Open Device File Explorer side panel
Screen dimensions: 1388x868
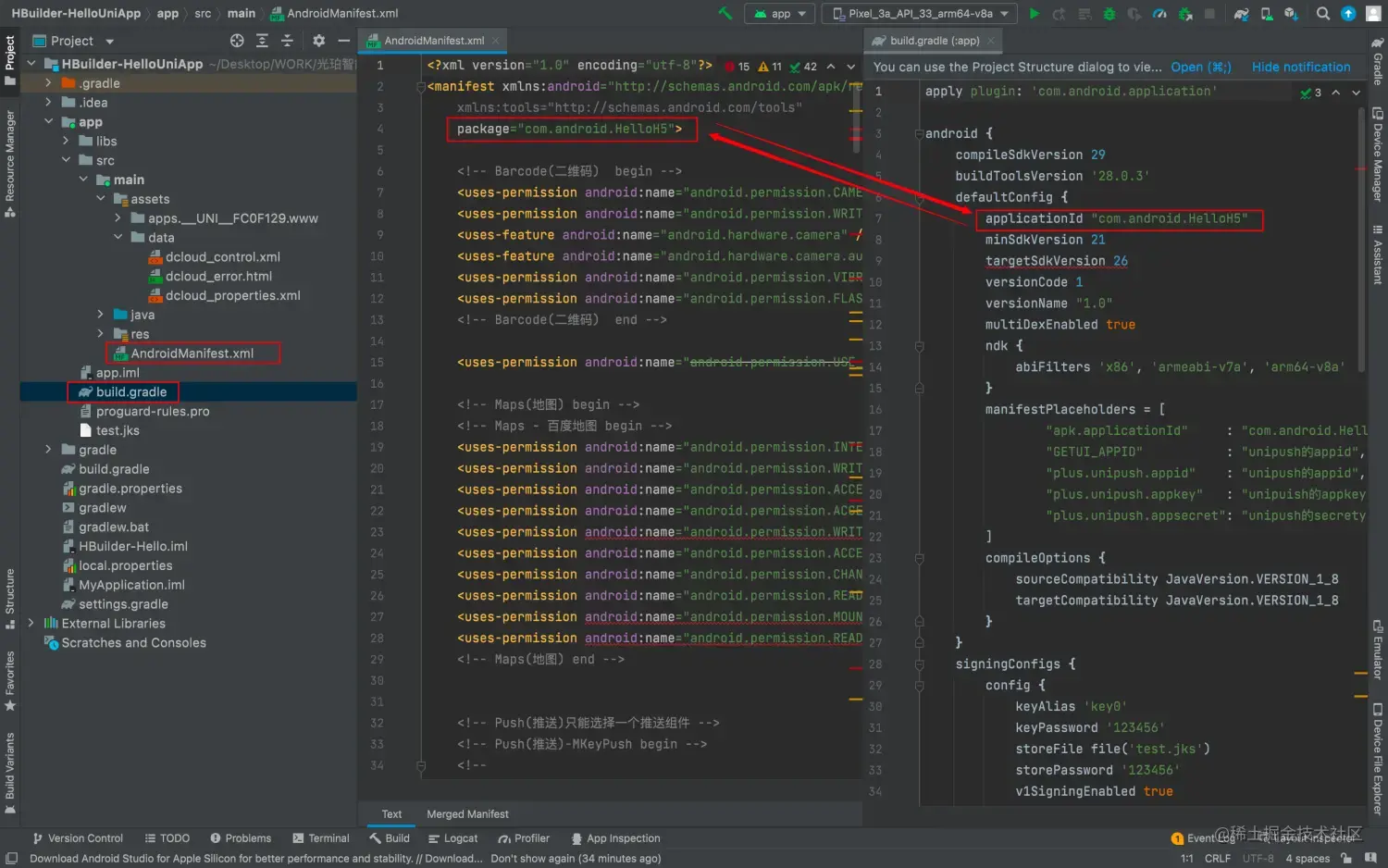point(1378,759)
